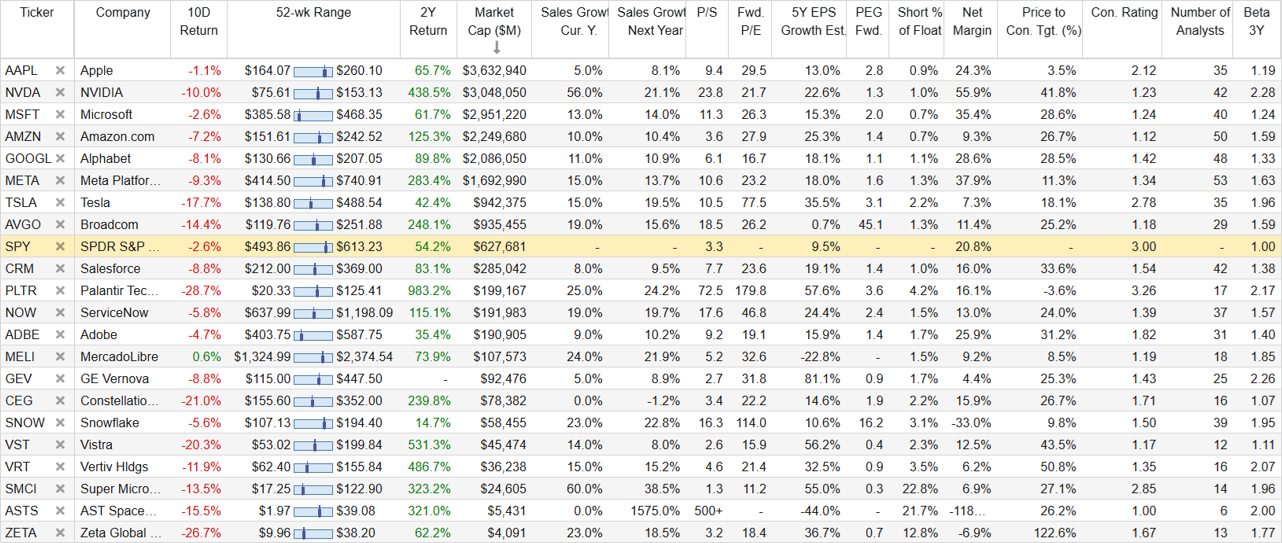Image resolution: width=1282 pixels, height=543 pixels.
Task: Remove ADBE row using its × icon
Action: point(60,335)
